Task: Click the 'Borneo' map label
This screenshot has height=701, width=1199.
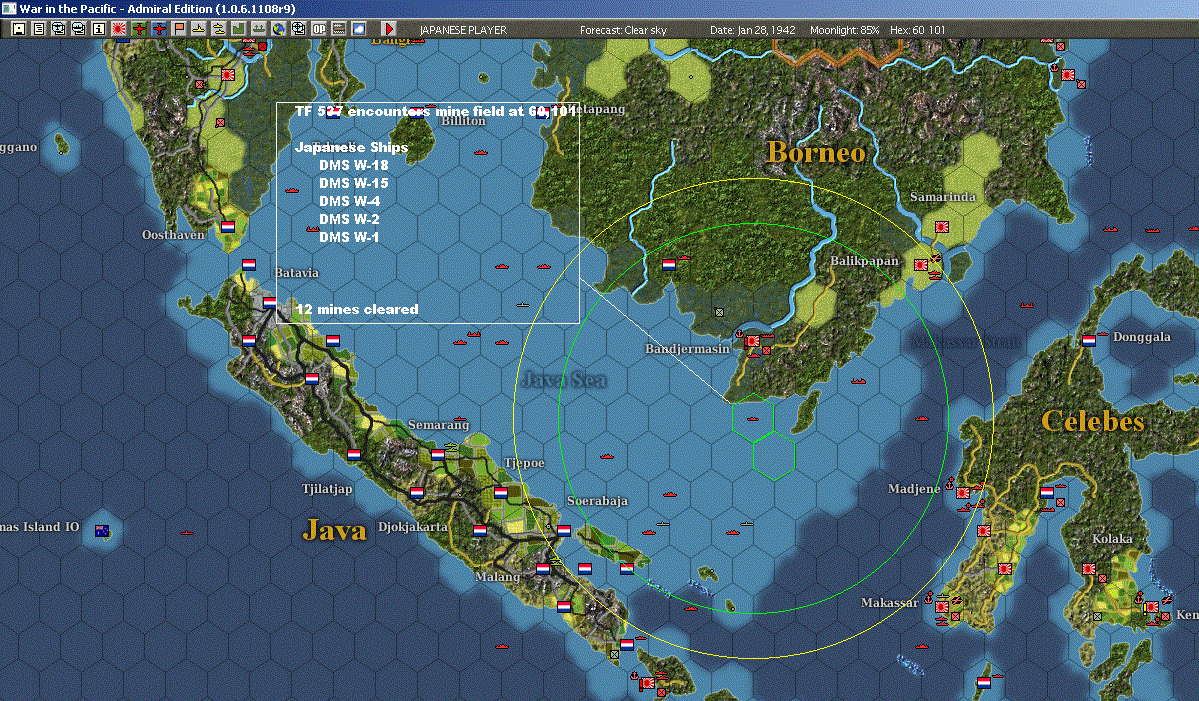Action: click(816, 151)
